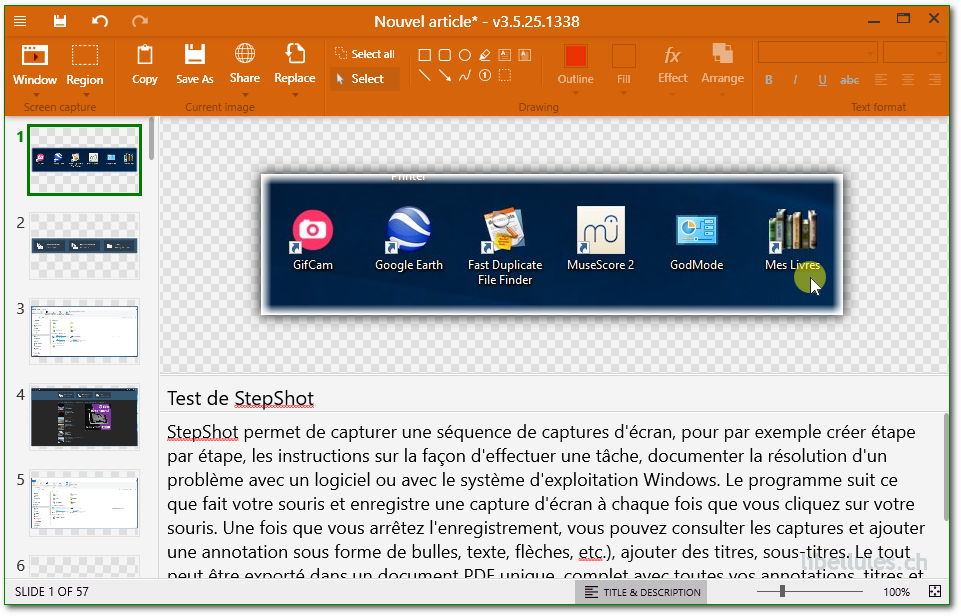Click the captured desktop image on the canvas
Viewport: 961px width, 616px height.
click(552, 245)
